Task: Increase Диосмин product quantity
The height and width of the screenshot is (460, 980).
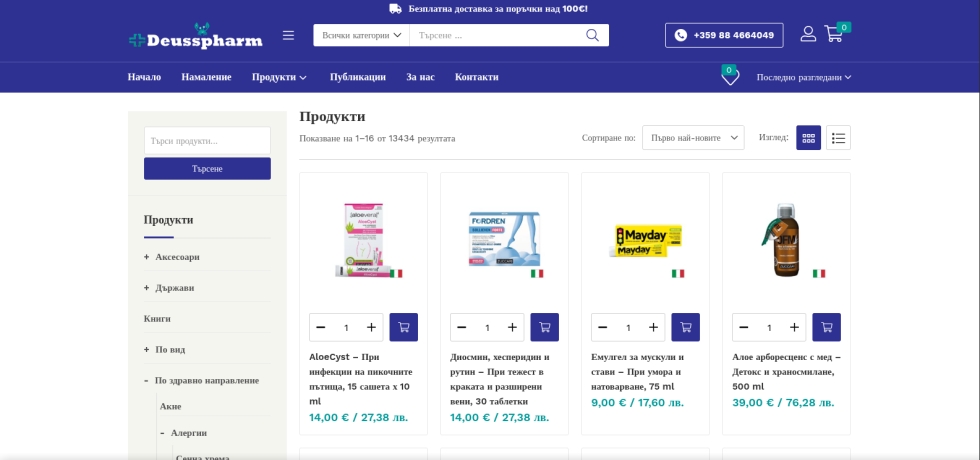Action: click(512, 328)
